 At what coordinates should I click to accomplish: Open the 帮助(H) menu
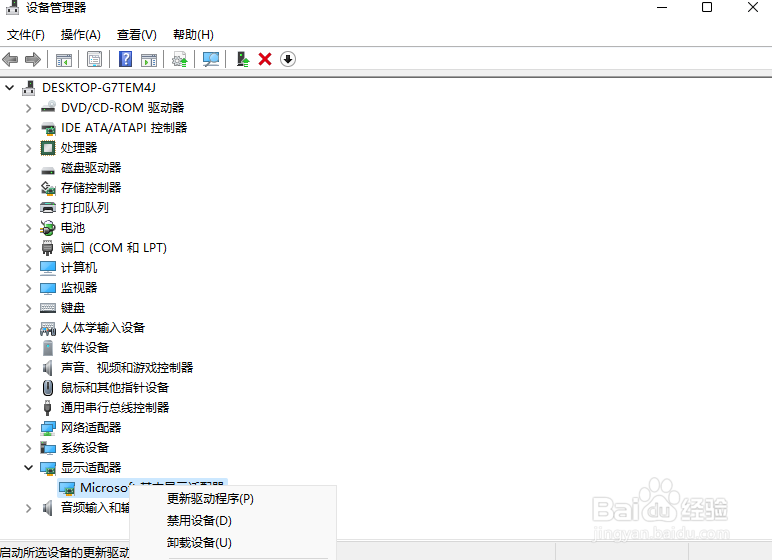coord(193,34)
